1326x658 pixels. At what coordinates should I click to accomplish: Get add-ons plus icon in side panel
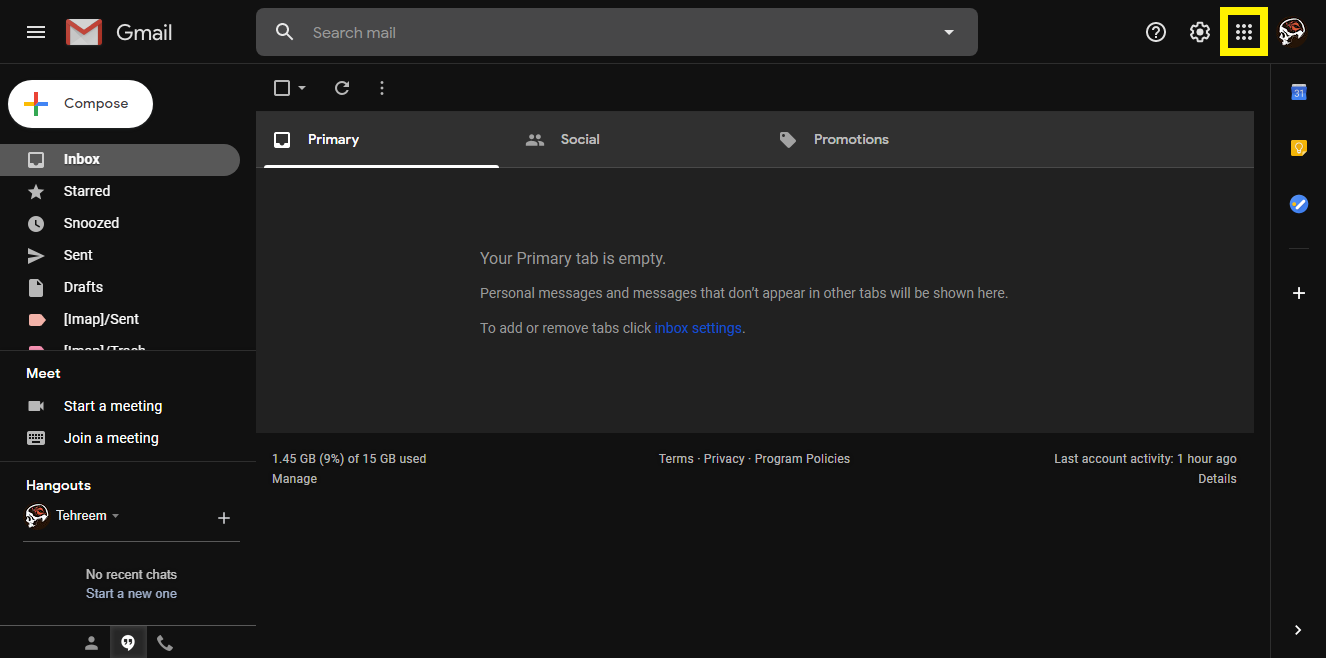point(1299,293)
